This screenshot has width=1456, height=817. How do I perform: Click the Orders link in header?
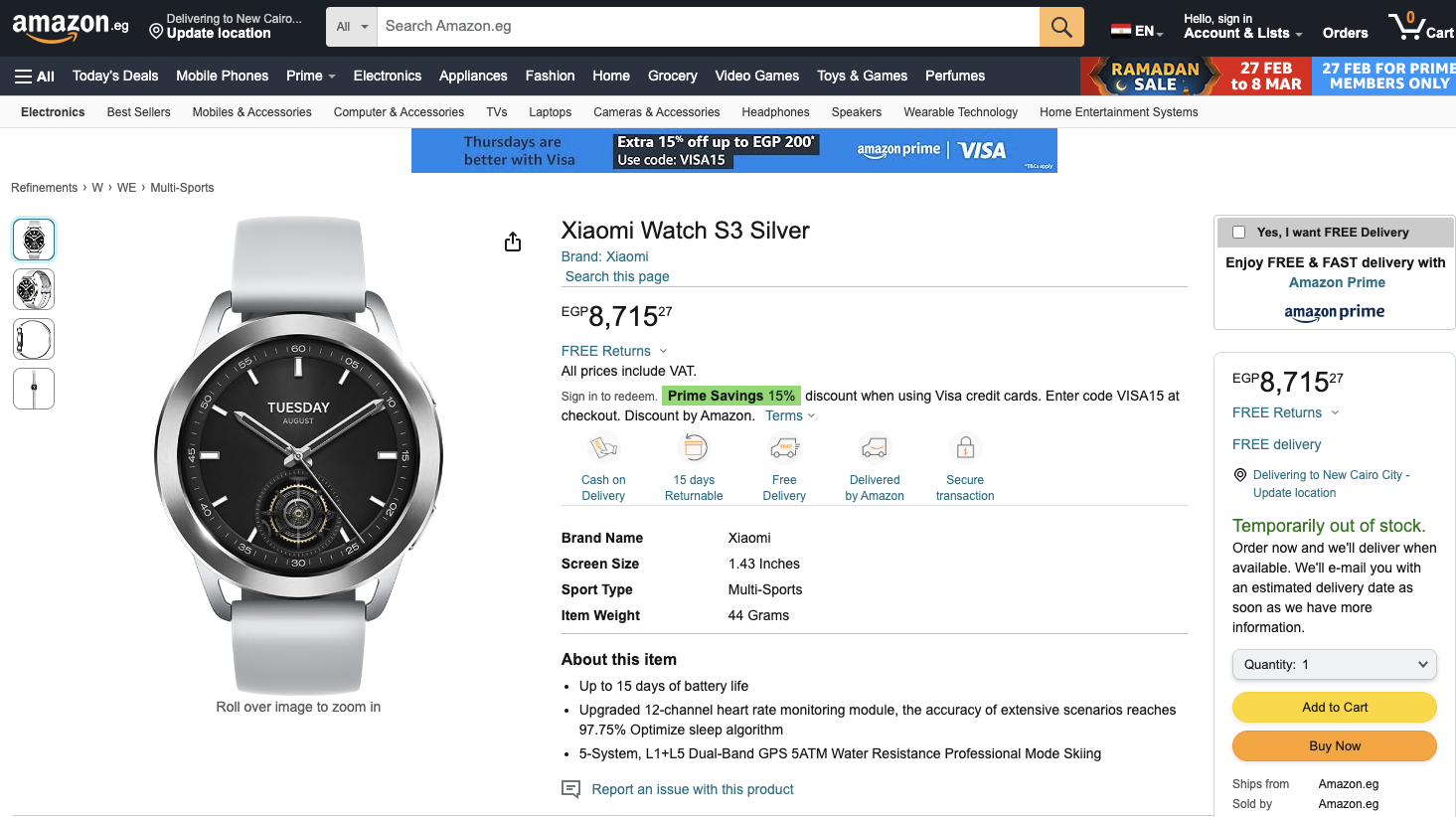point(1346,33)
